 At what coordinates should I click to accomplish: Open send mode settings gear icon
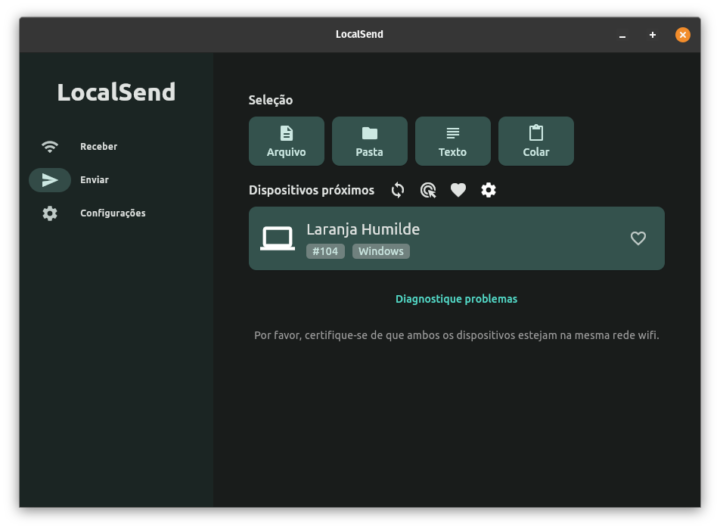click(x=488, y=190)
